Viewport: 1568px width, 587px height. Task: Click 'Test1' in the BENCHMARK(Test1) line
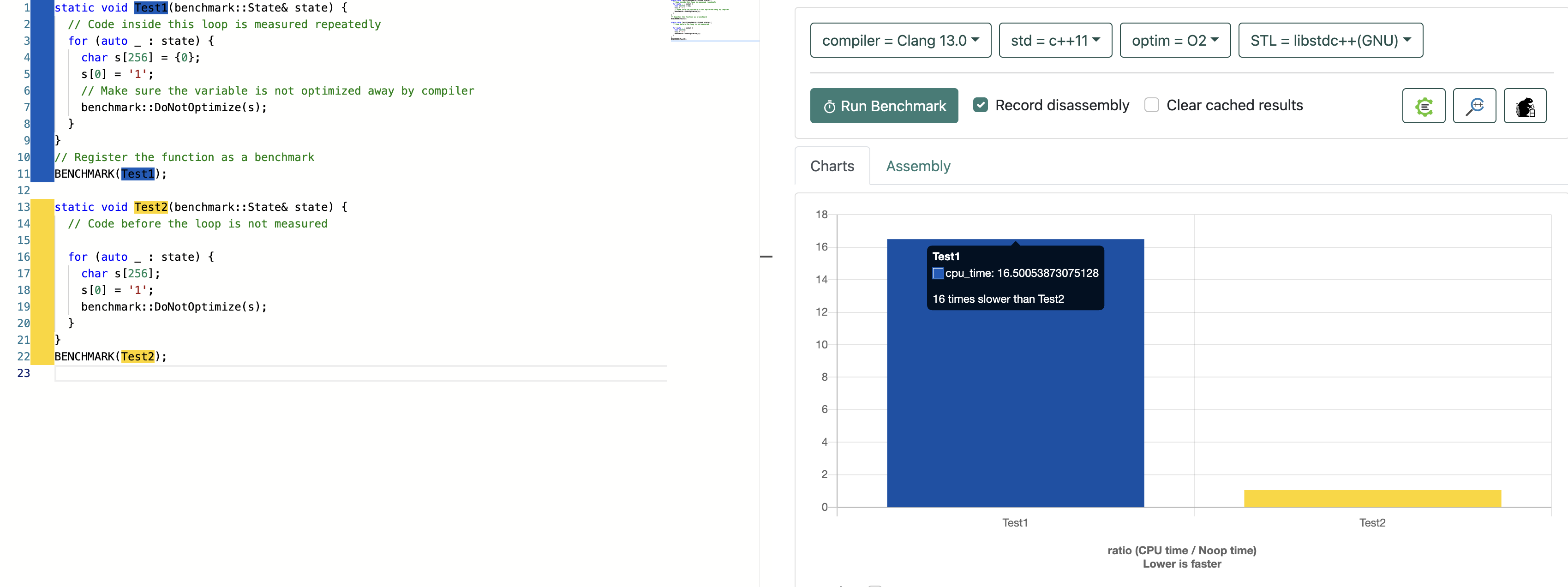click(138, 174)
